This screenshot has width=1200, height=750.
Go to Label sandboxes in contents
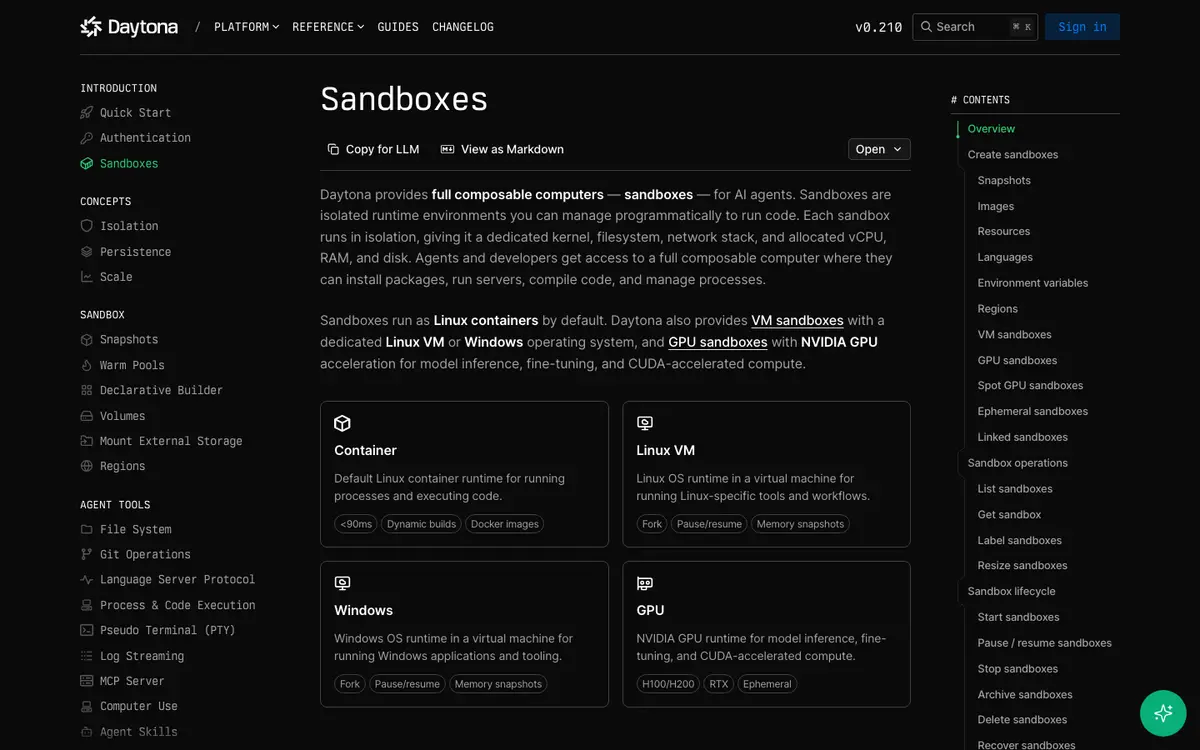click(x=1019, y=540)
